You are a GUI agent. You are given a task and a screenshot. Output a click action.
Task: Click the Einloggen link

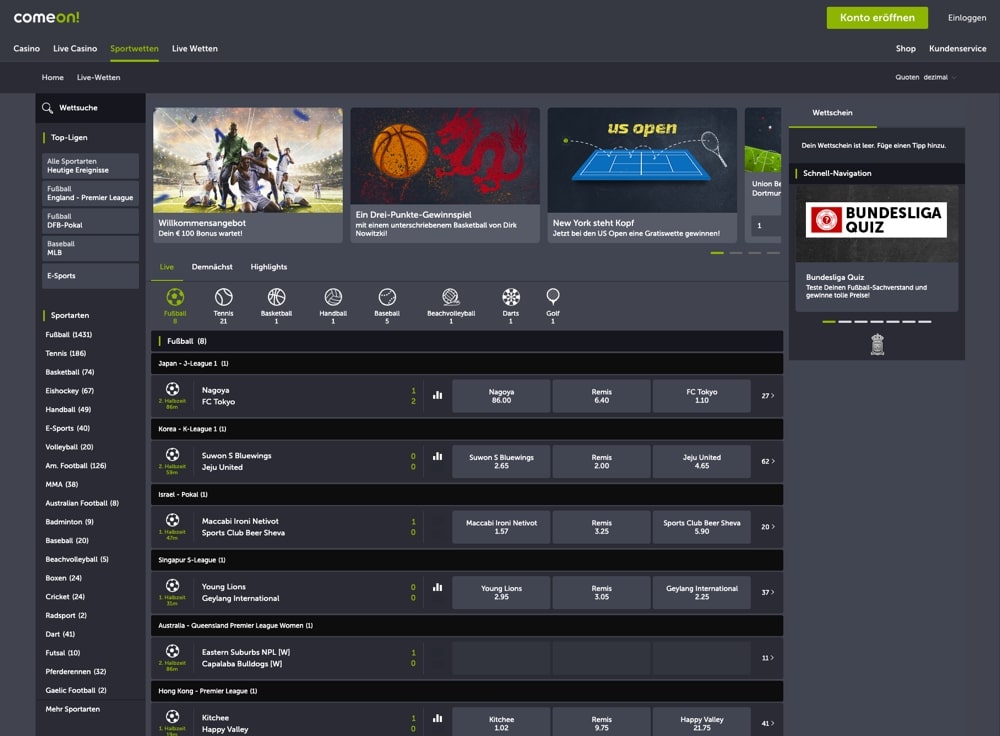(967, 18)
